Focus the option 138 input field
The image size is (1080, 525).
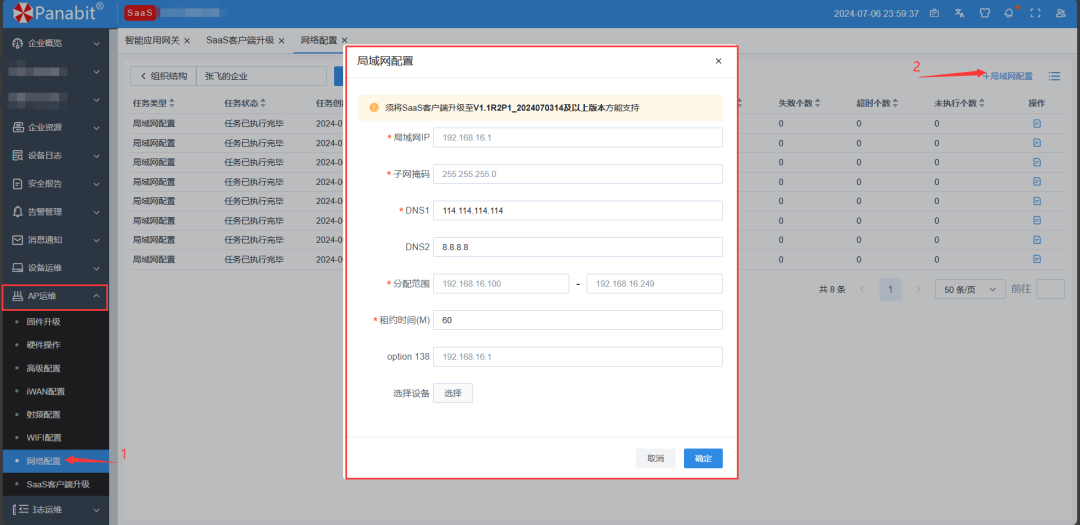click(x=578, y=357)
